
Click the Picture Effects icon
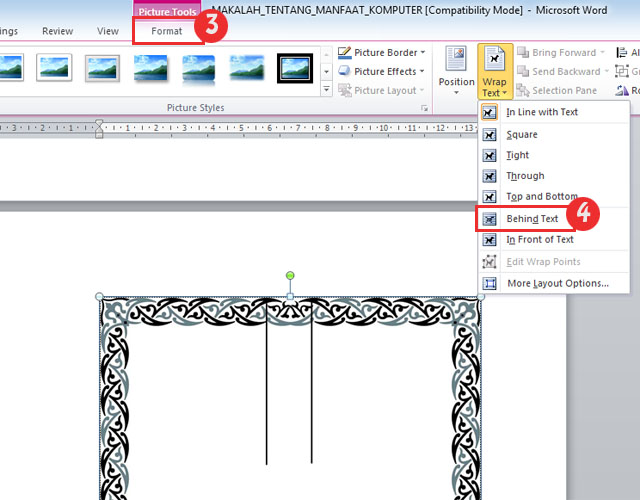(x=344, y=71)
